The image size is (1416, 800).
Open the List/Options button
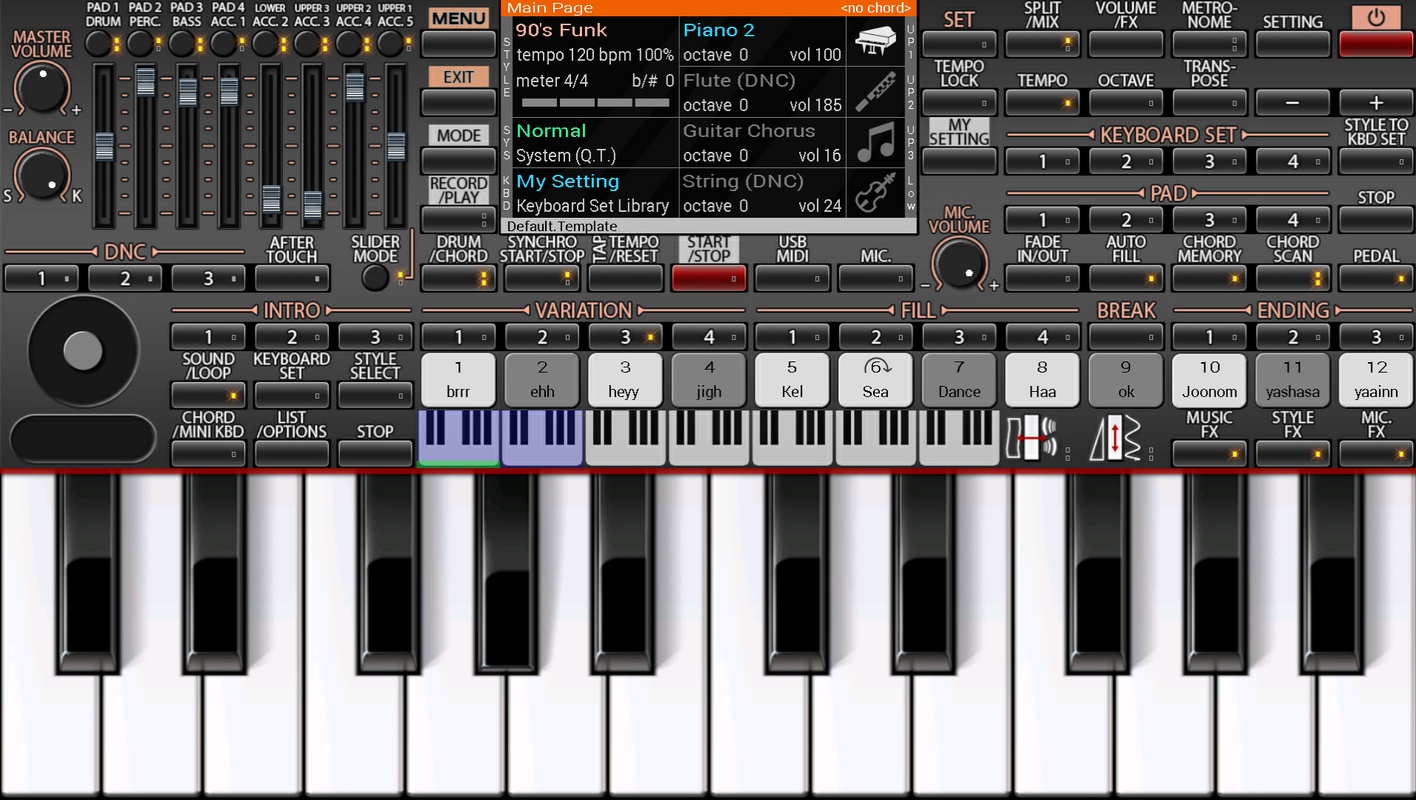(x=292, y=453)
